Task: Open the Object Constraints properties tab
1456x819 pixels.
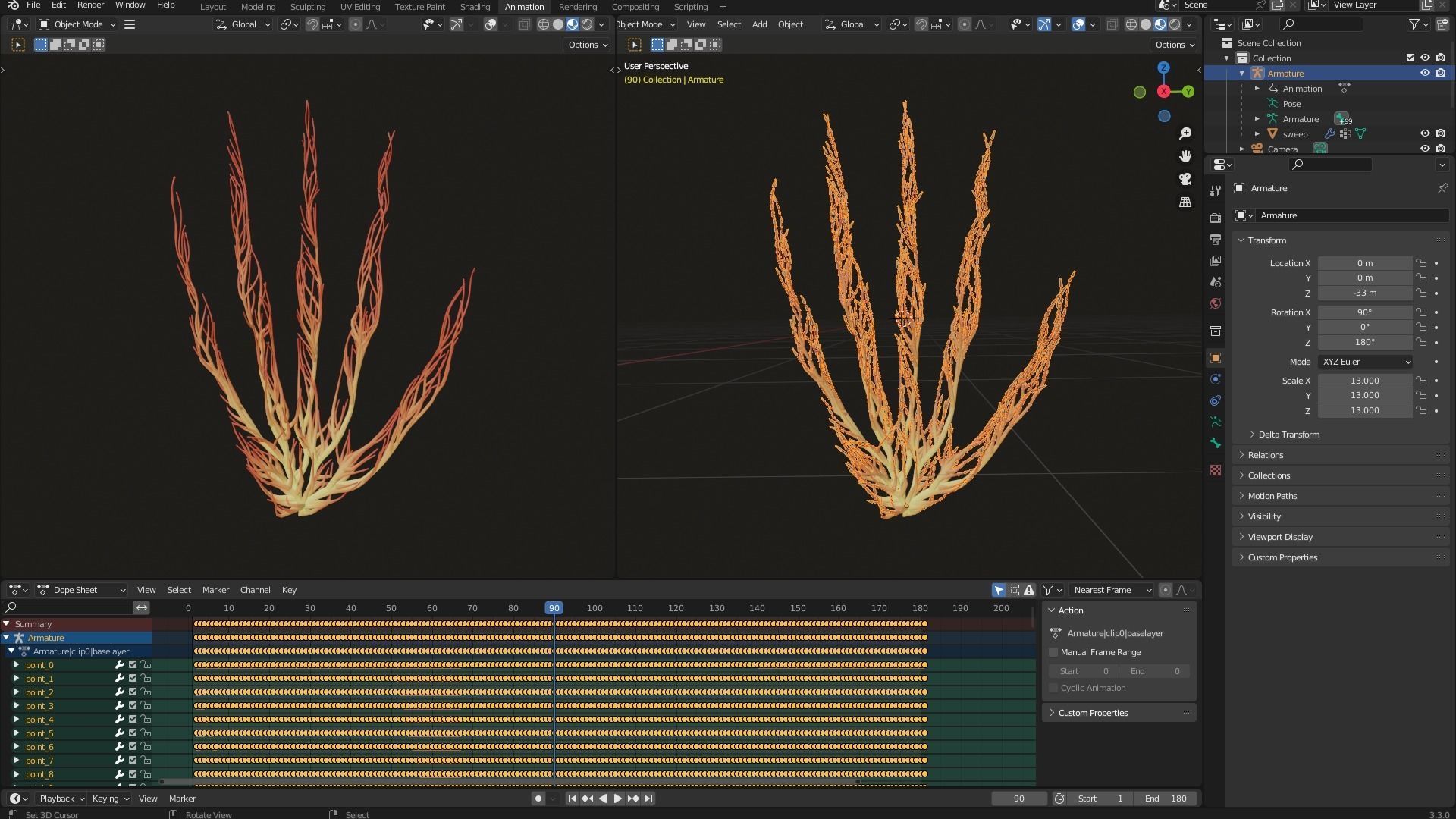Action: 1216,400
